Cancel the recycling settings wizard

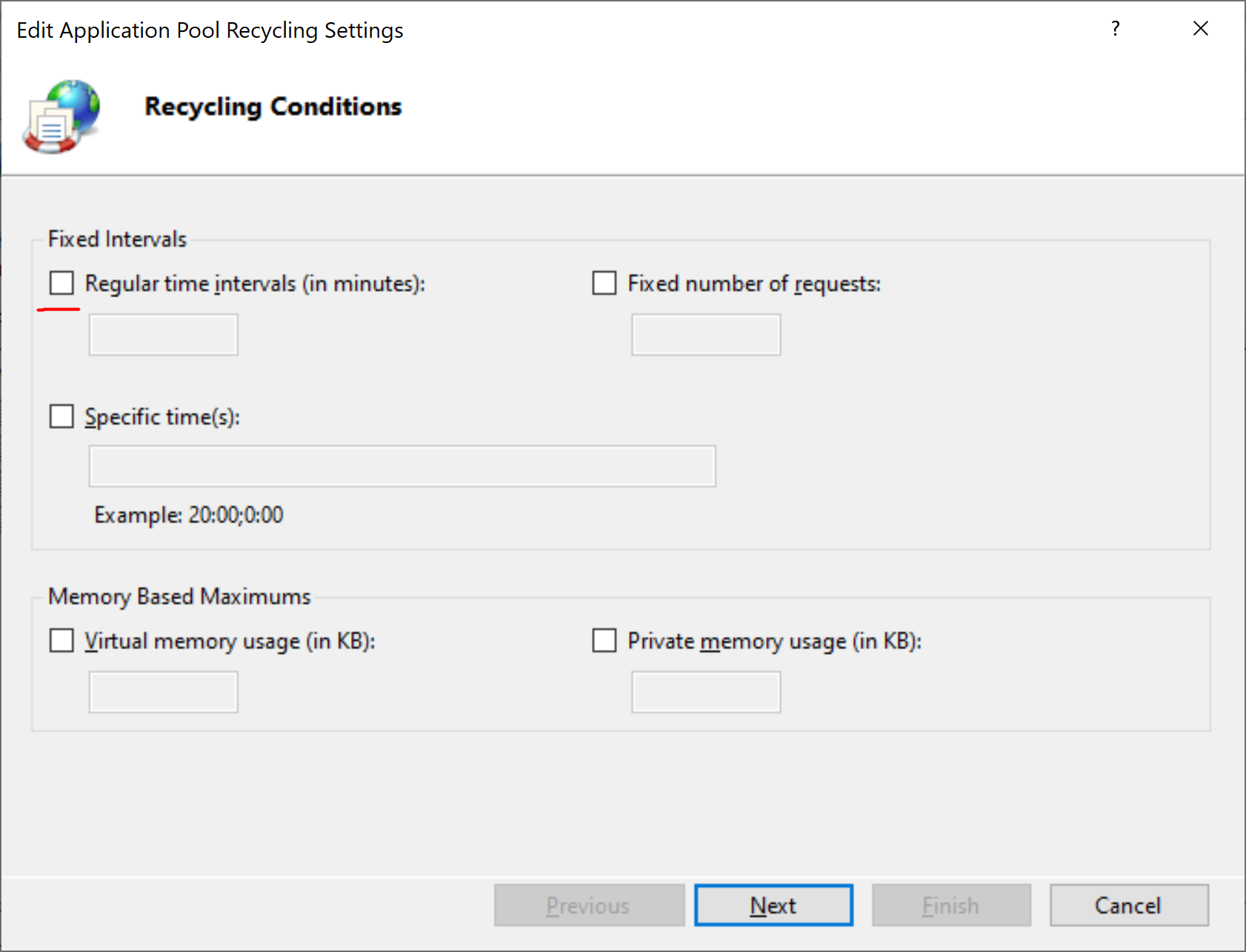coord(1128,905)
